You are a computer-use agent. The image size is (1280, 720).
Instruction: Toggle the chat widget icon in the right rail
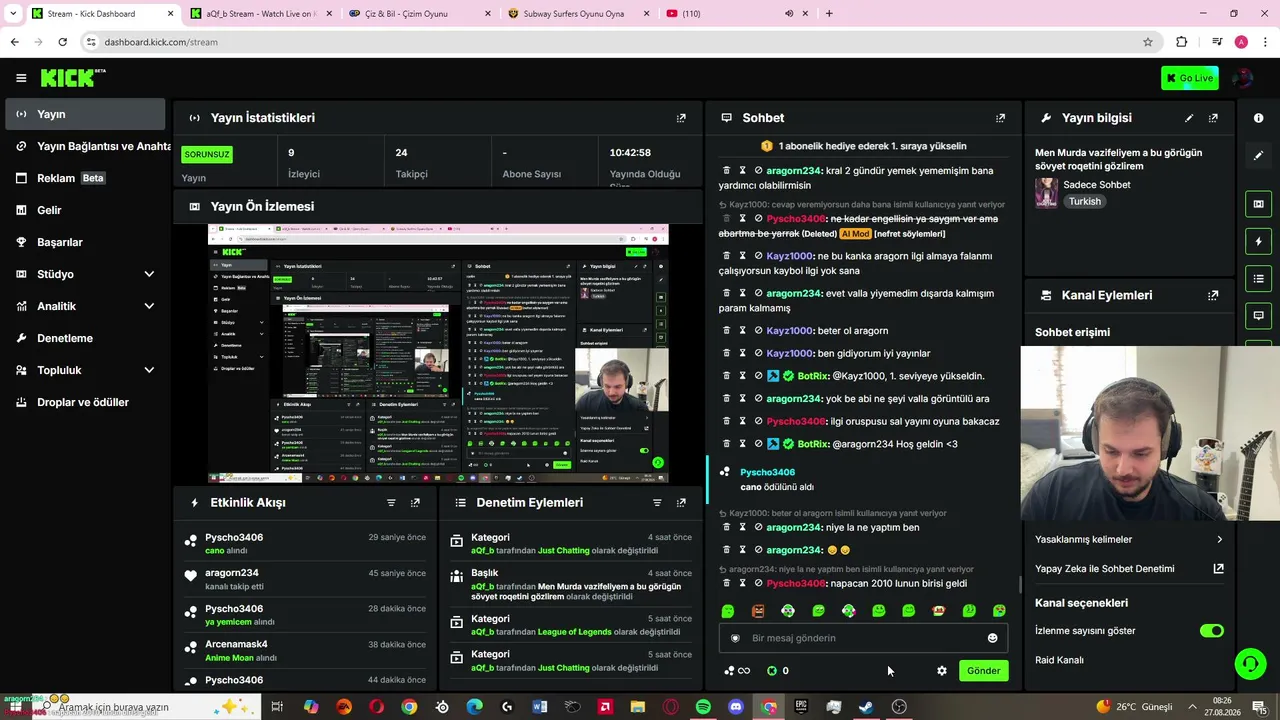1258,315
